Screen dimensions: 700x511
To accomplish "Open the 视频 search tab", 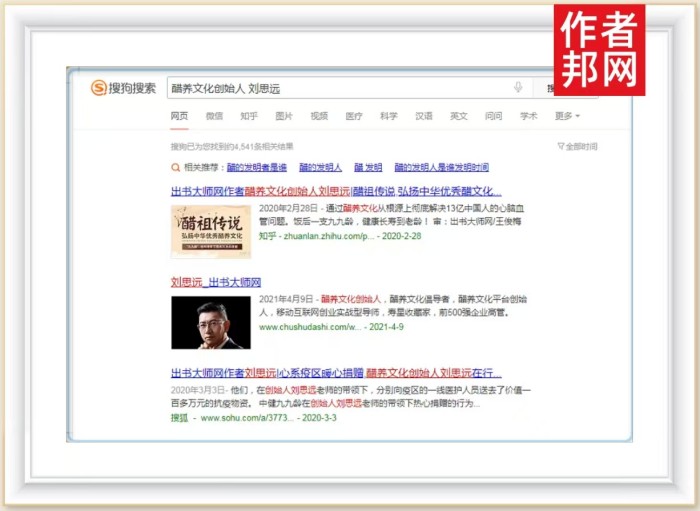I will pyautogui.click(x=319, y=116).
